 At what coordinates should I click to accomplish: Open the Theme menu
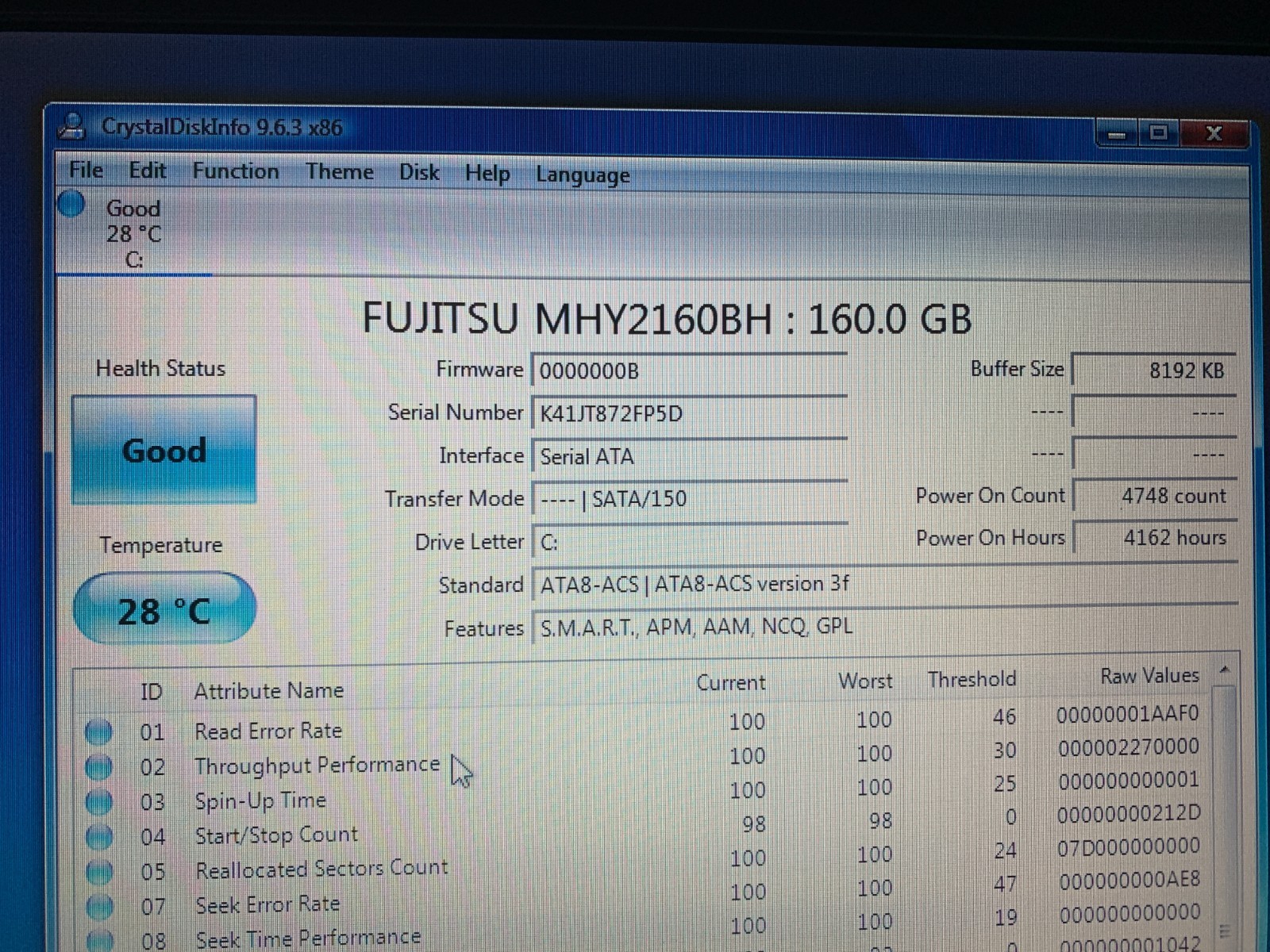(x=340, y=172)
